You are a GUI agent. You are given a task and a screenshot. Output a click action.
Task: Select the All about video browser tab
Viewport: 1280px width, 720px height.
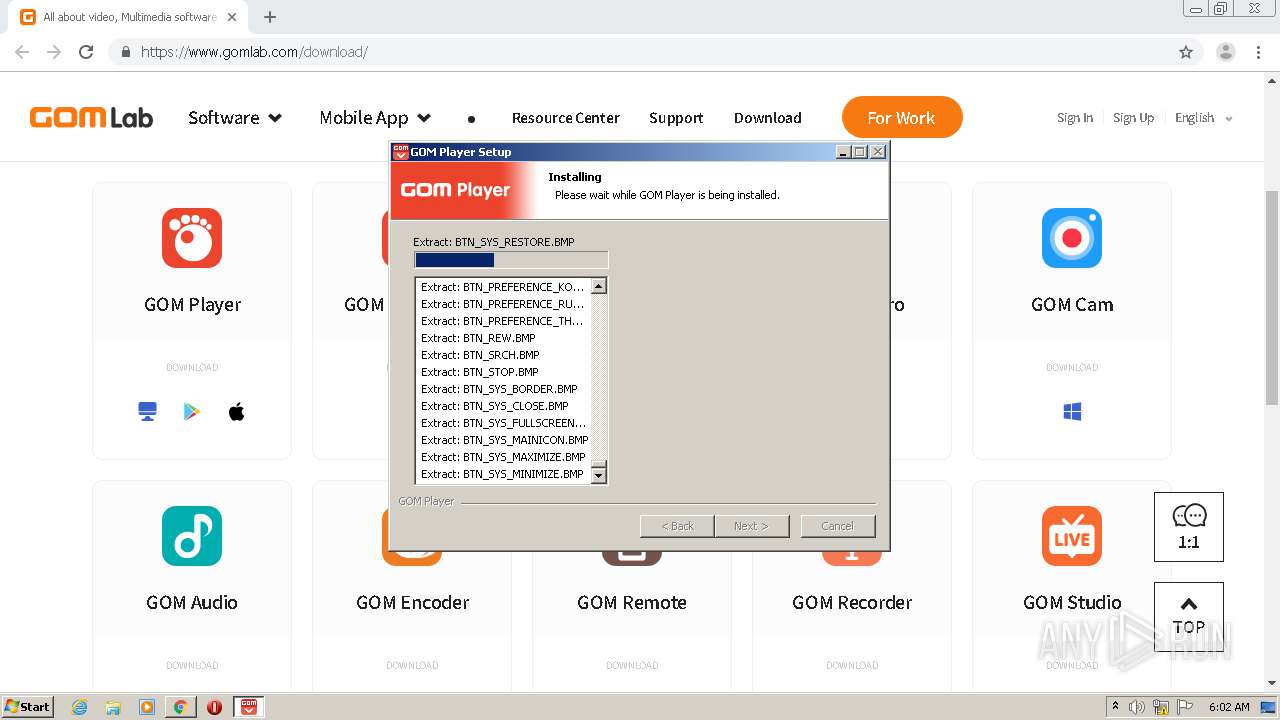coord(130,17)
